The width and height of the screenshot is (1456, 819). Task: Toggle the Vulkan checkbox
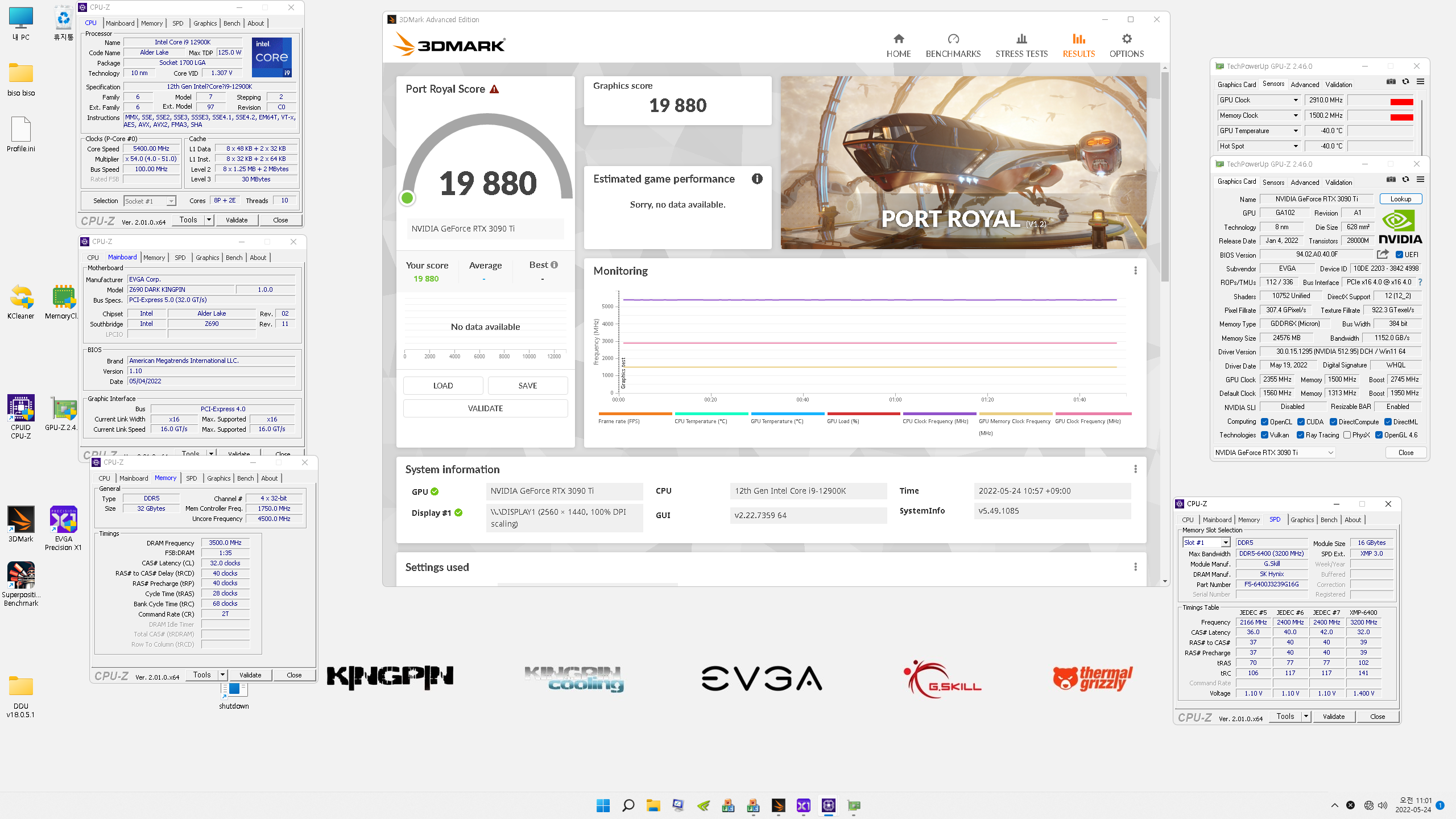(1265, 435)
